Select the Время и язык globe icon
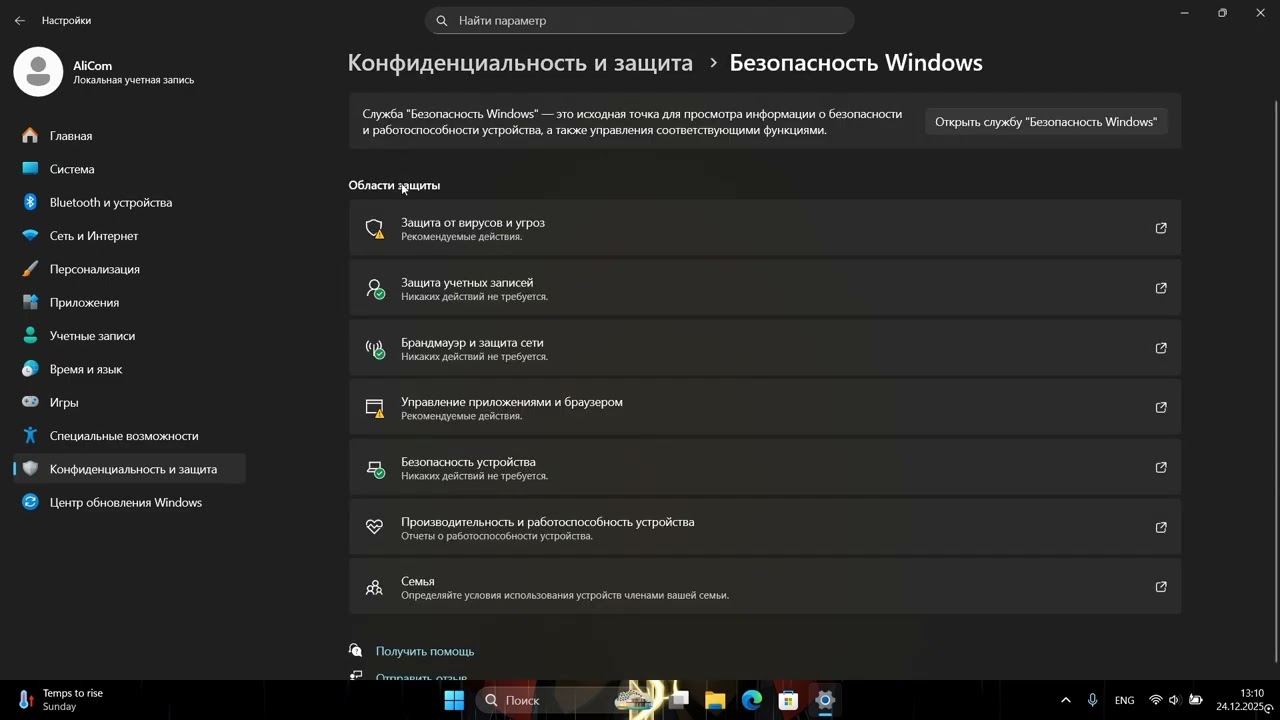Screen dimensions: 1280x720 [30, 369]
